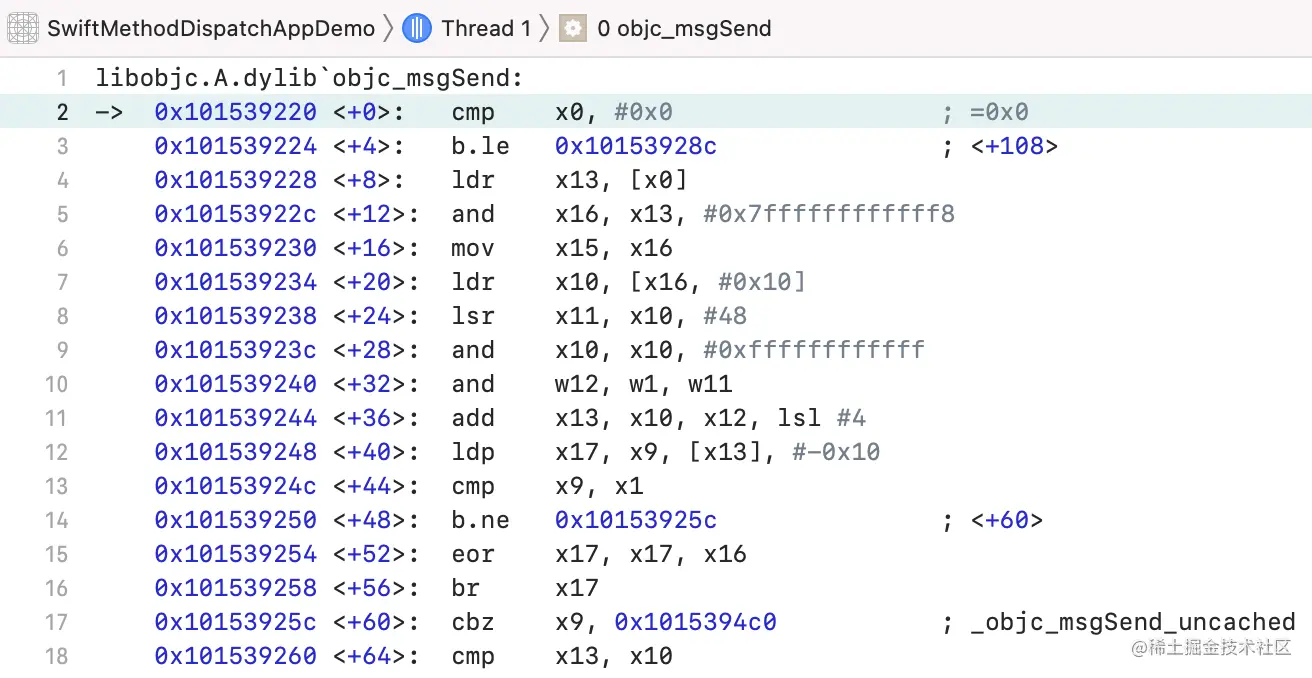Click the lsr instruction mnemonic
Image resolution: width=1312 pixels, height=678 pixels.
point(473,316)
